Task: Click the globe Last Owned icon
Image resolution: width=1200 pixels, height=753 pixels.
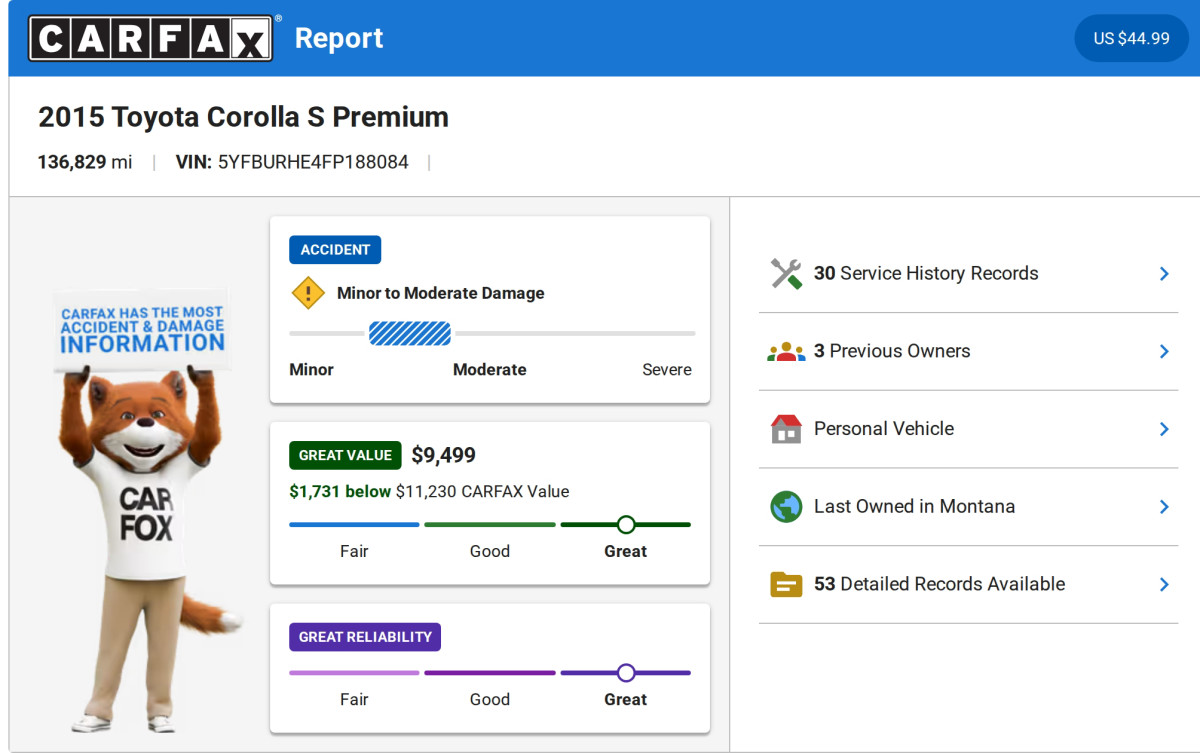Action: click(x=786, y=507)
